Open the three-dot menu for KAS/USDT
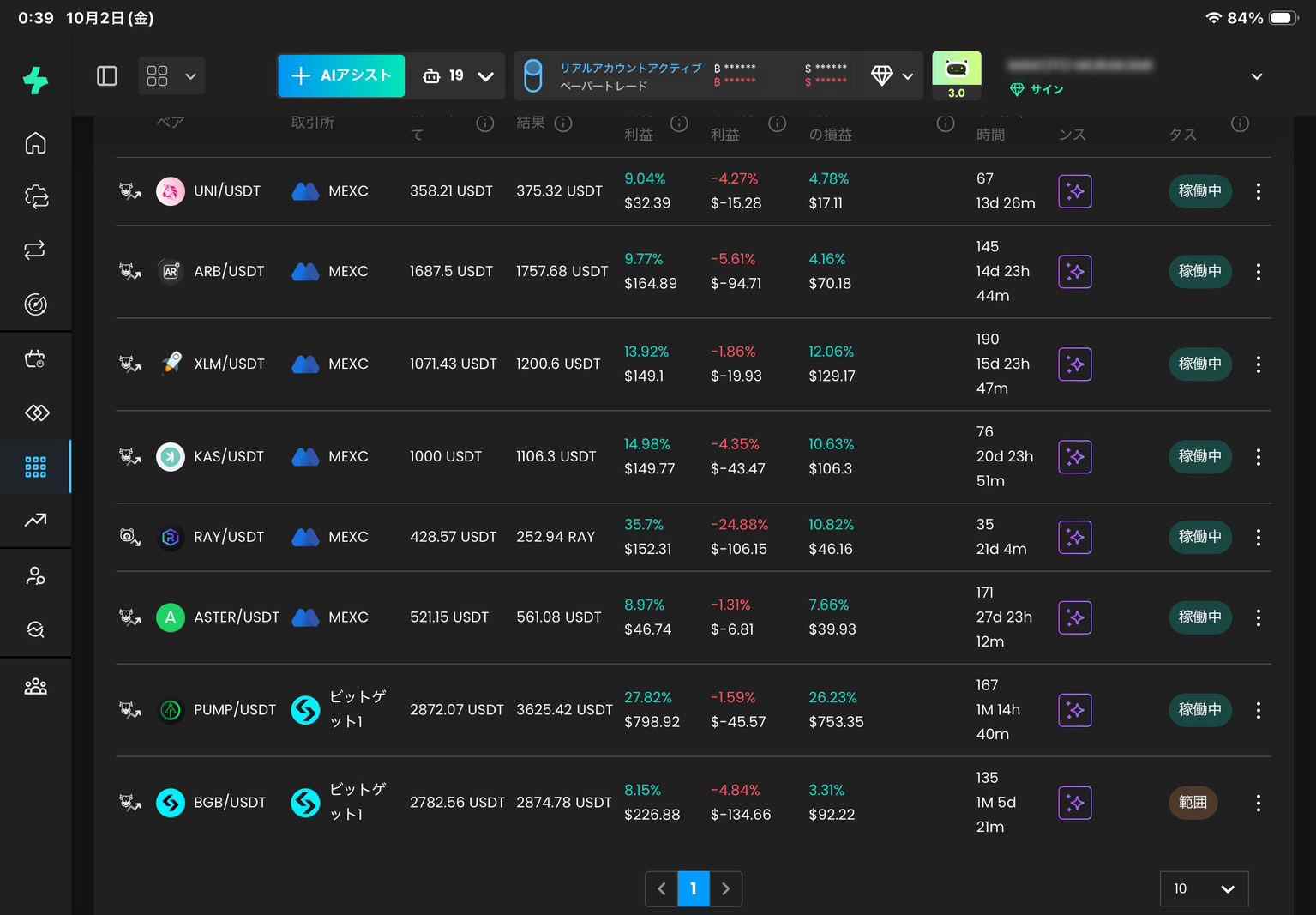Image resolution: width=1316 pixels, height=915 pixels. pyautogui.click(x=1258, y=457)
